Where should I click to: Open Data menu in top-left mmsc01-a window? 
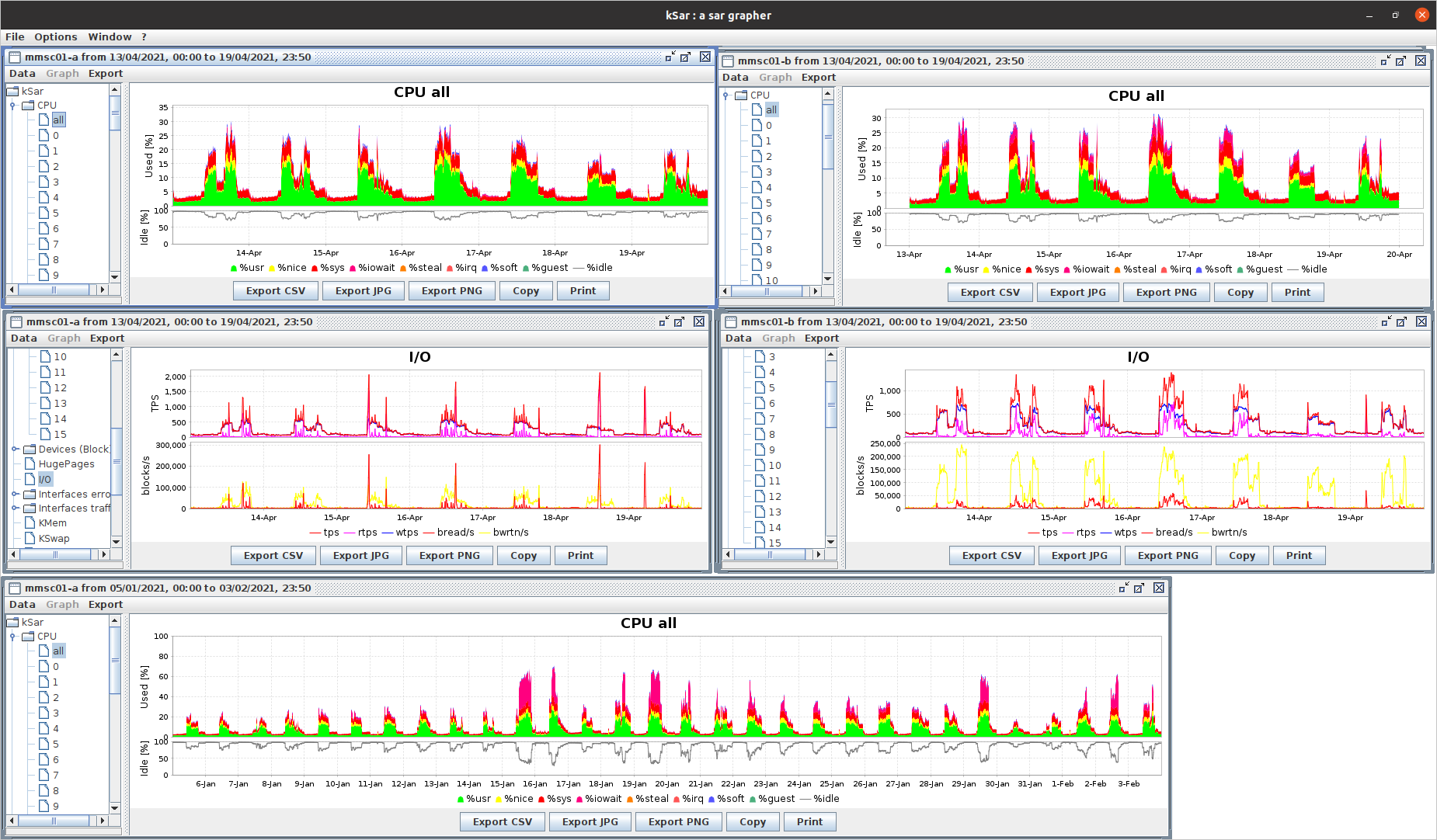(23, 73)
